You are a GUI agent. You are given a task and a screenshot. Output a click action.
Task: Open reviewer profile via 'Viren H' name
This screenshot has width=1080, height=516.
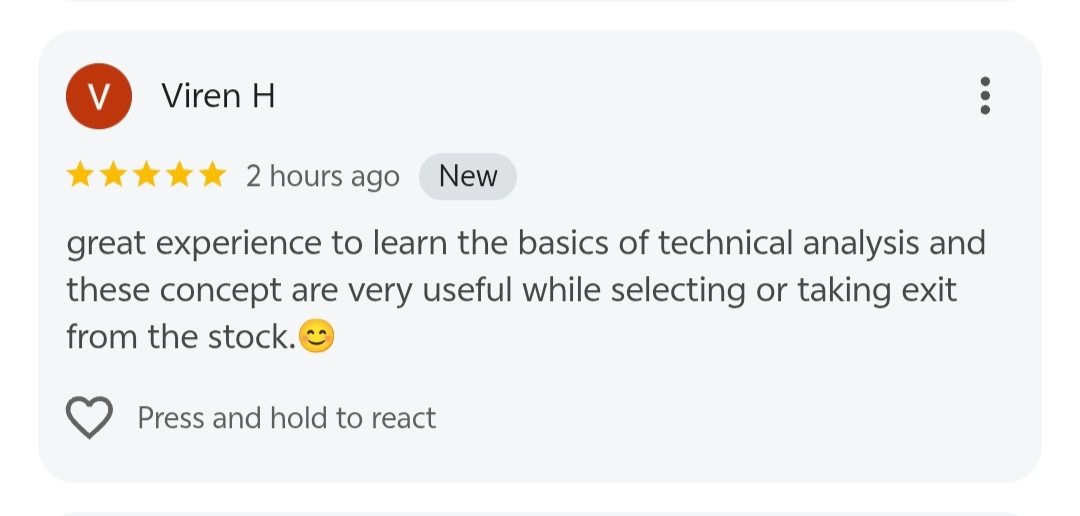pyautogui.click(x=218, y=96)
